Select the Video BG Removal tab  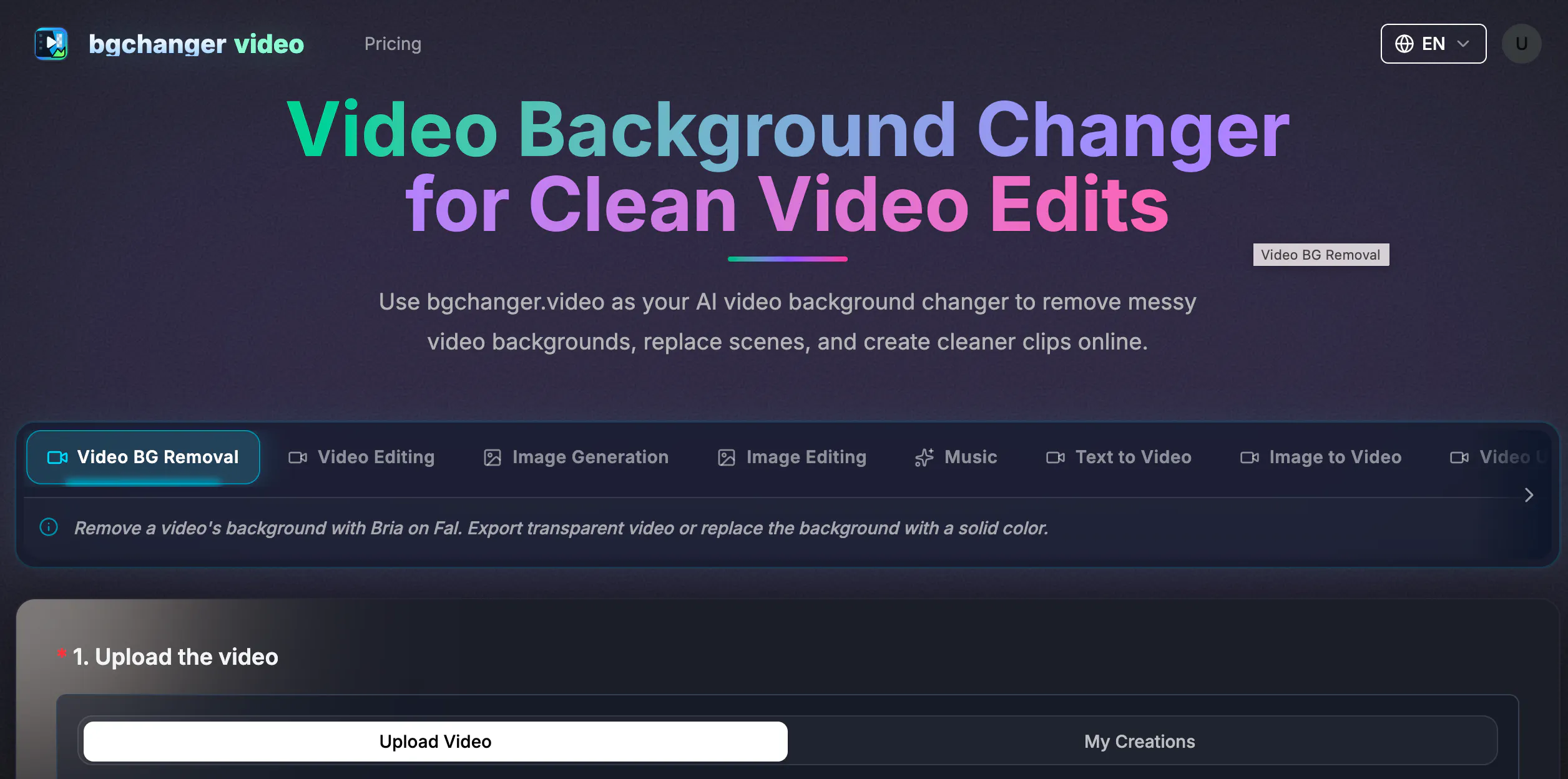point(143,457)
